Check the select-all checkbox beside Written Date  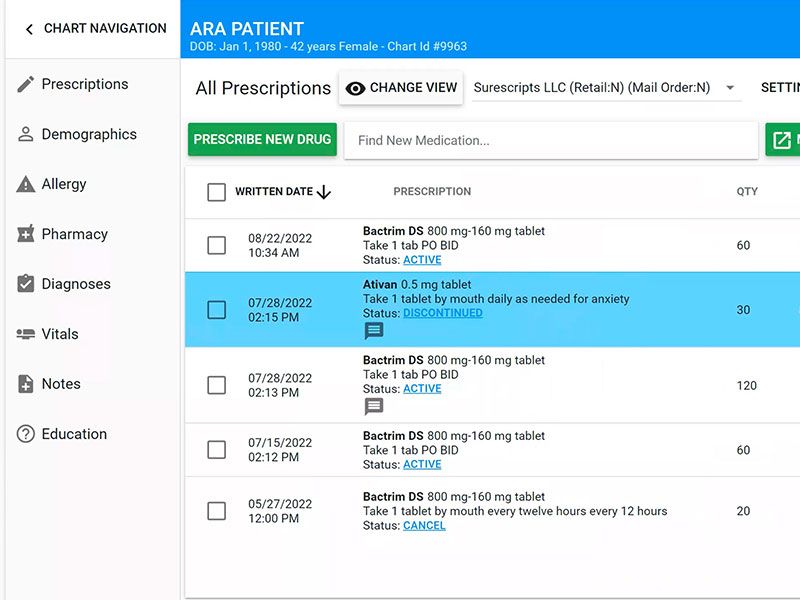(x=216, y=192)
